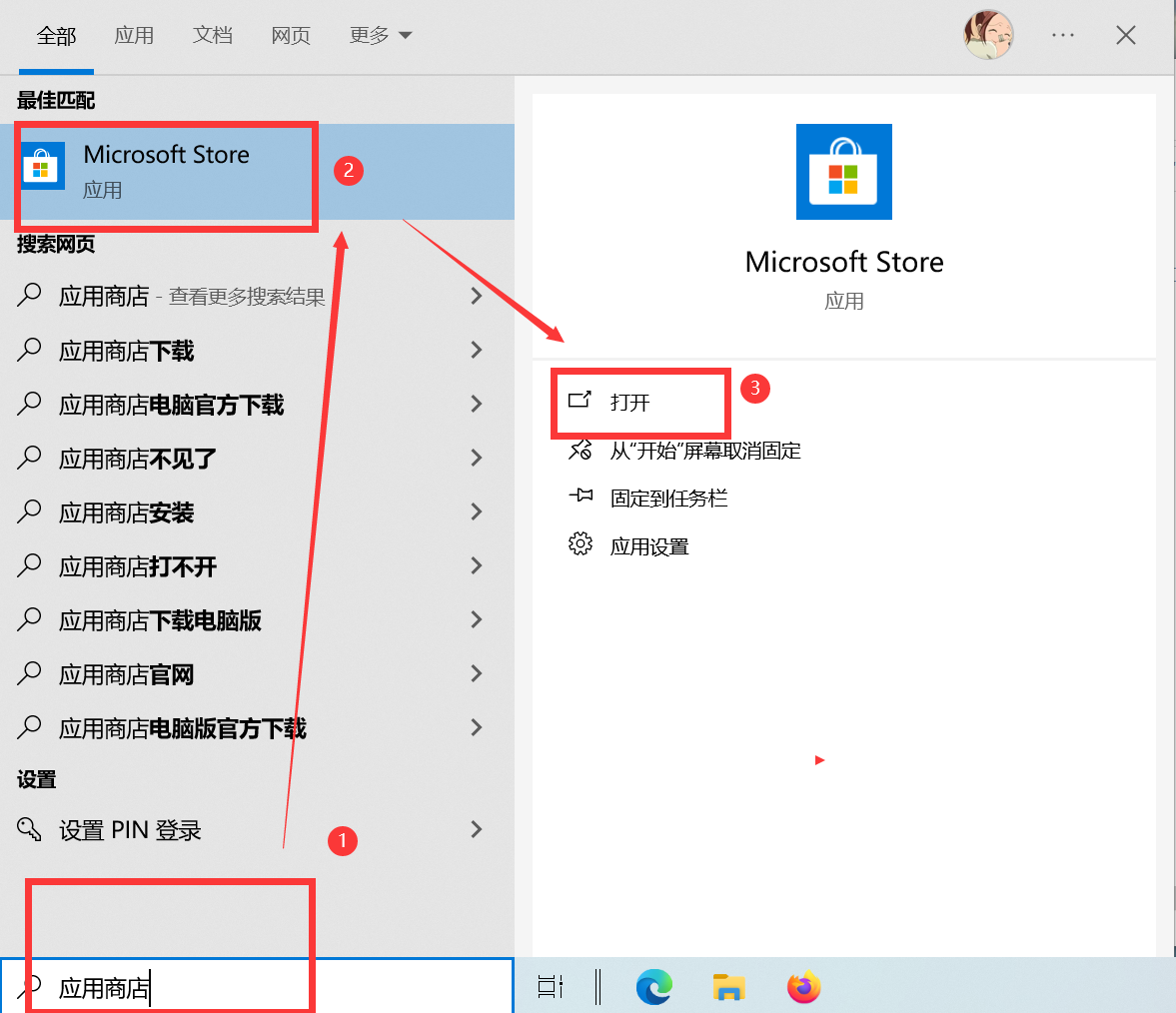1176x1013 pixels.
Task: Click the Microsoft Store title in preview pane
Action: pyautogui.click(x=843, y=262)
